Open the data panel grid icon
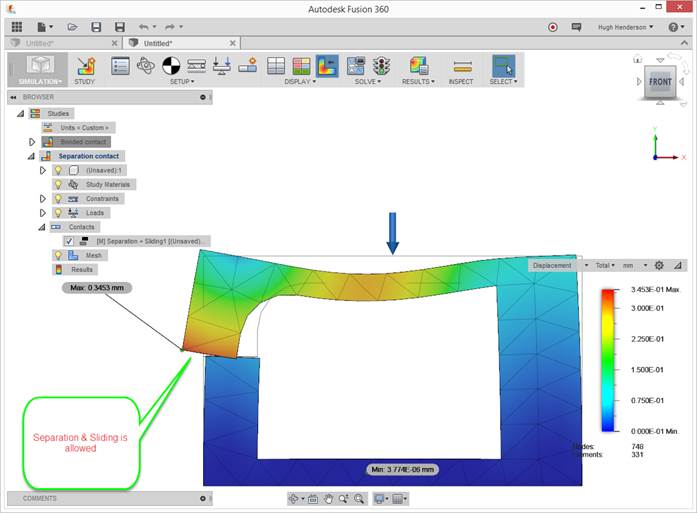The height and width of the screenshot is (513, 697). click(x=17, y=27)
